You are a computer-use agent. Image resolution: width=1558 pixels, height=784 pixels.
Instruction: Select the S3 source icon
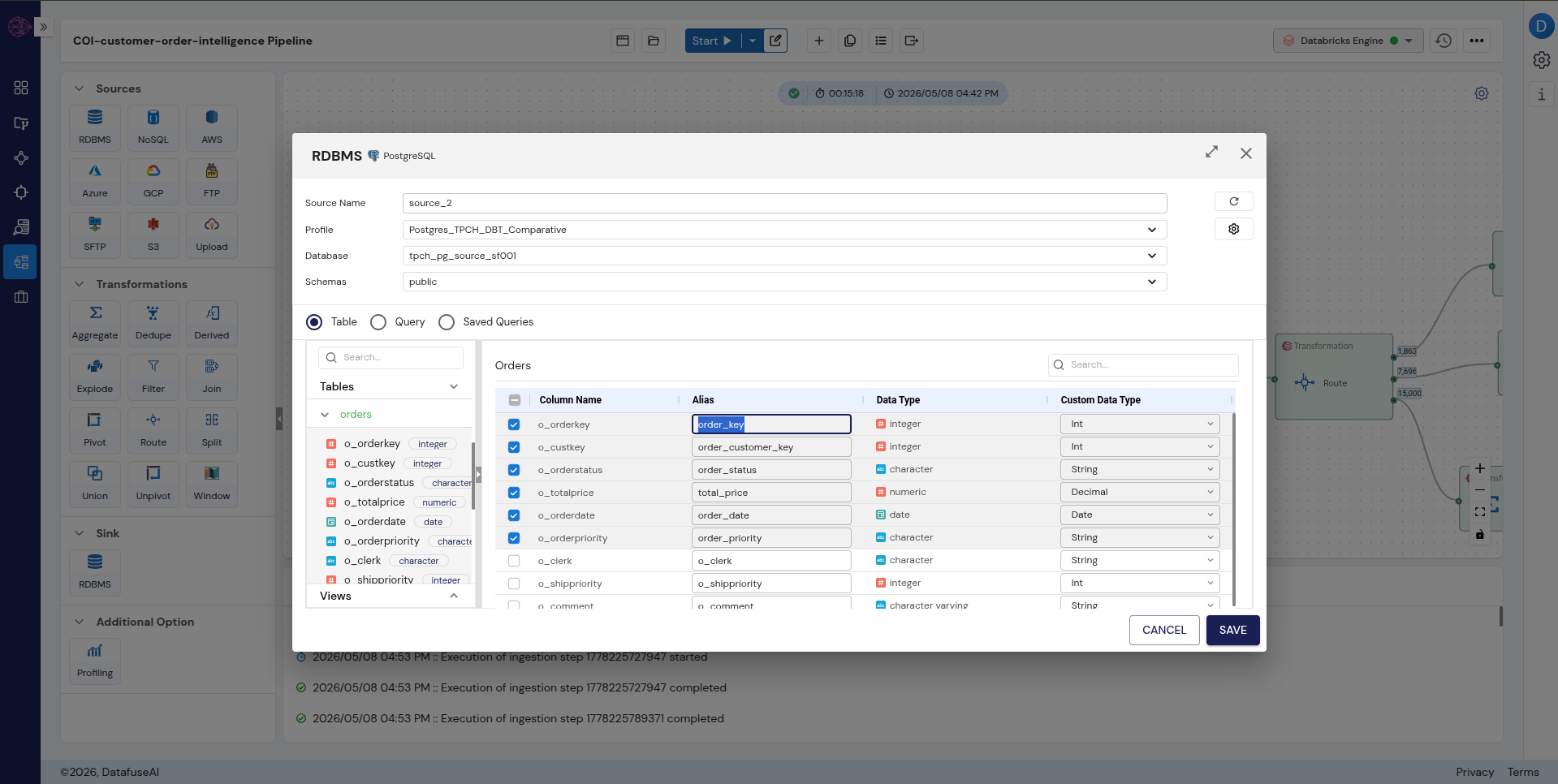click(x=153, y=234)
